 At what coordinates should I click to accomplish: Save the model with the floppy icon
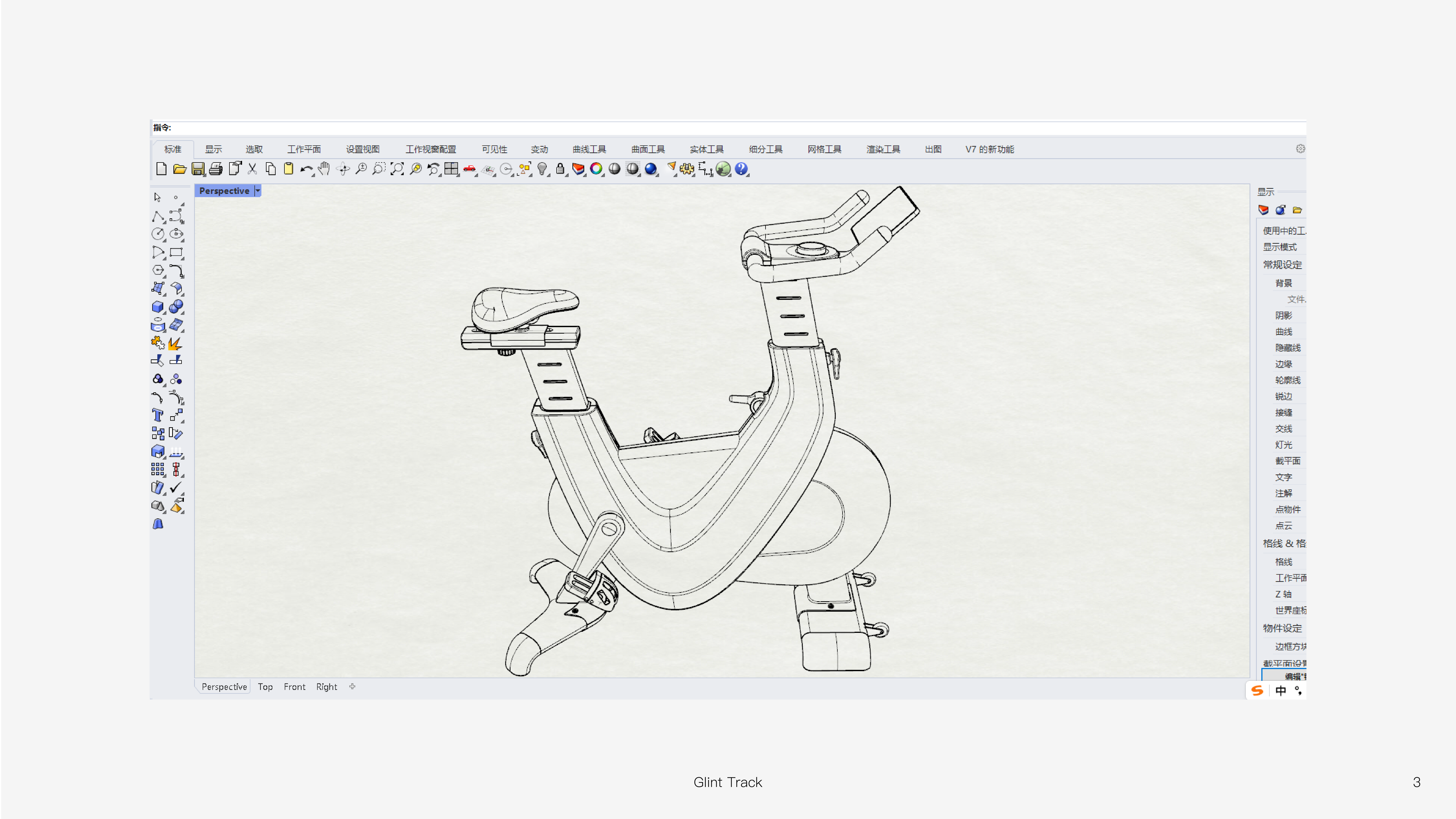pyautogui.click(x=198, y=169)
